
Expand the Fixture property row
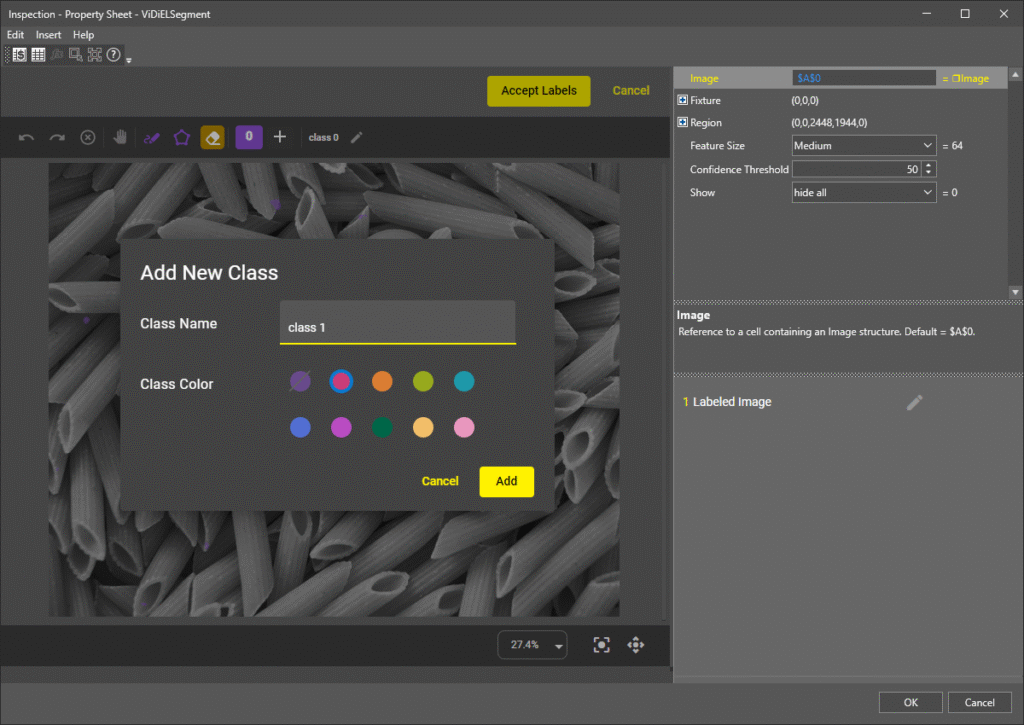point(683,101)
